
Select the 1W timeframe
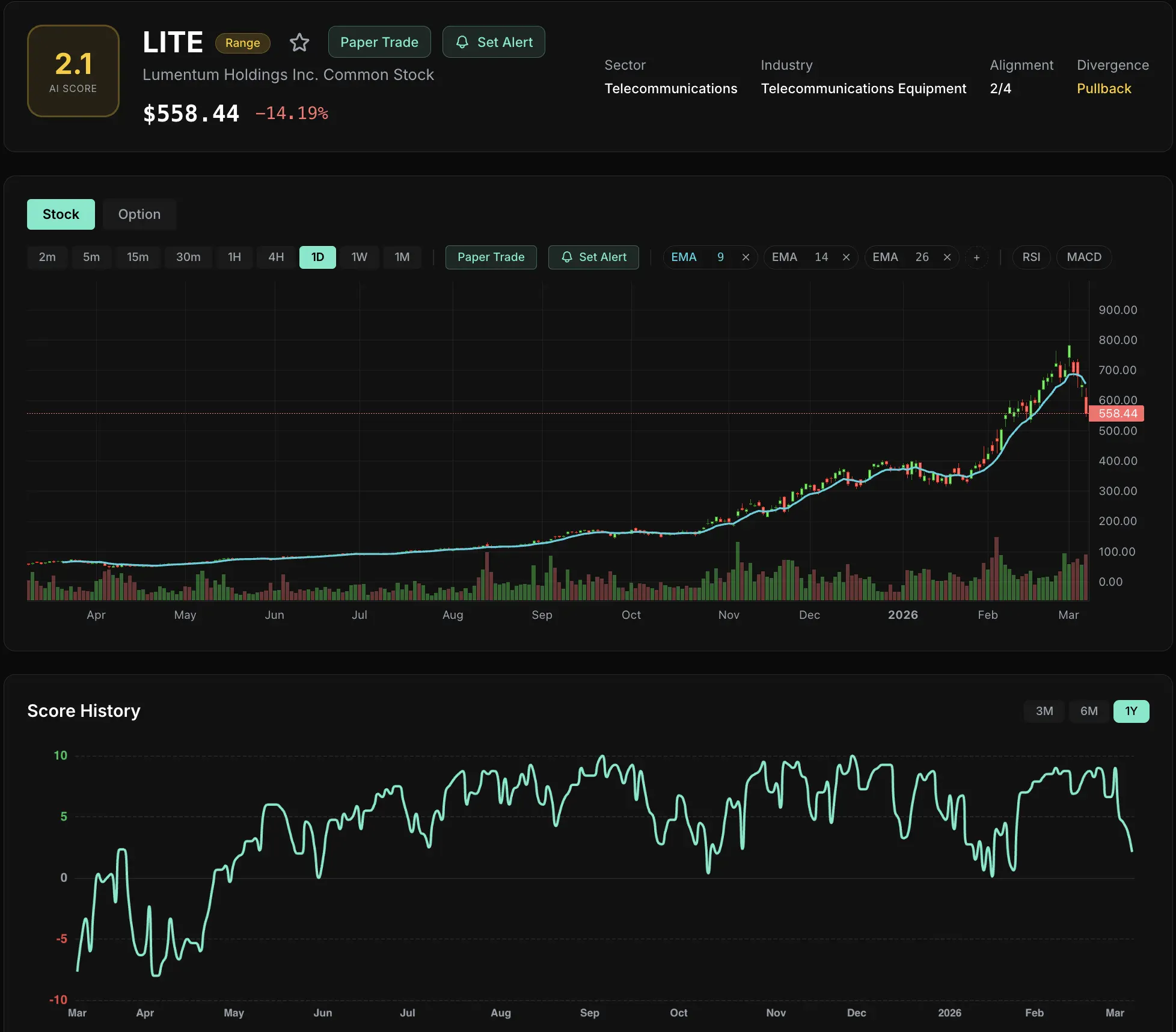(x=360, y=257)
